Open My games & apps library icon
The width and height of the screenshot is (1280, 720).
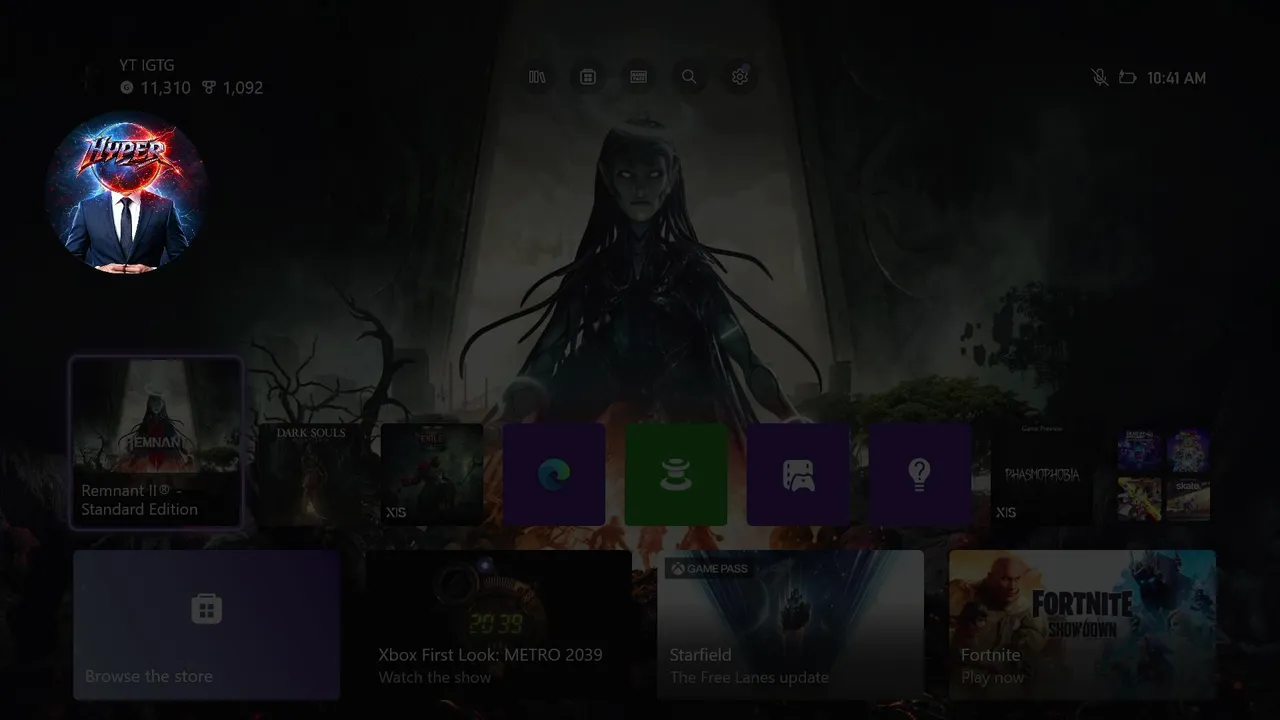click(x=537, y=77)
